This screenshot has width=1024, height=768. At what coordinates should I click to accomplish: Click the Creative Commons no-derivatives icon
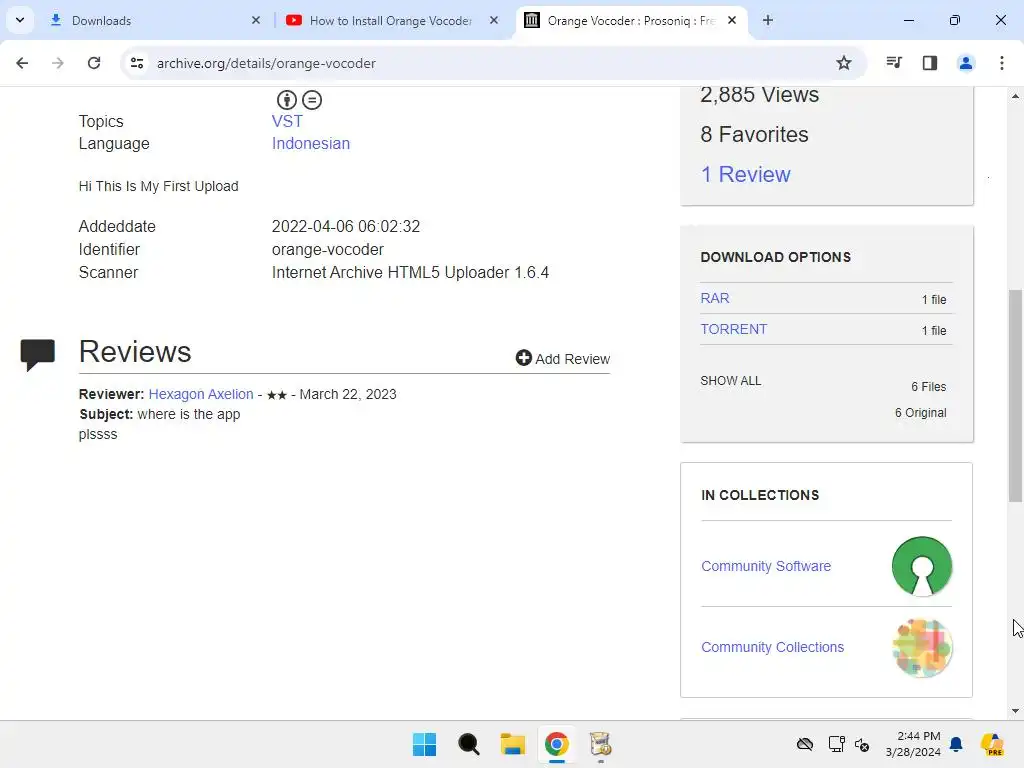[x=312, y=100]
